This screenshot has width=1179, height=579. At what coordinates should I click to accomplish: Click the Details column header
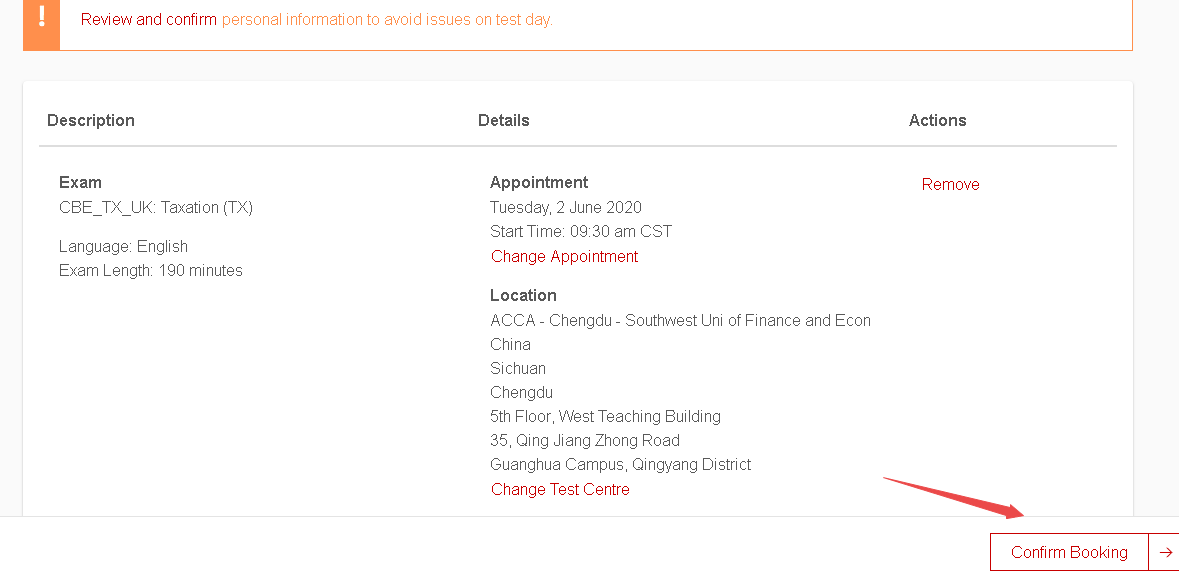click(504, 120)
